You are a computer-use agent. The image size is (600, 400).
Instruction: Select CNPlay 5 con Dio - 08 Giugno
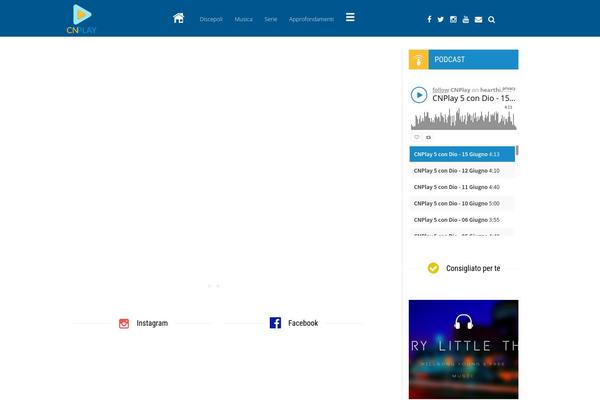point(462,220)
